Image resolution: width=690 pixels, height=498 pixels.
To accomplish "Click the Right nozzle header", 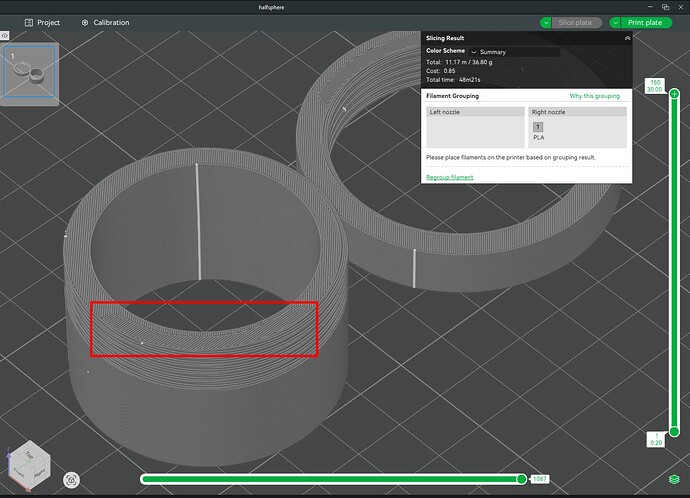I will [577, 112].
